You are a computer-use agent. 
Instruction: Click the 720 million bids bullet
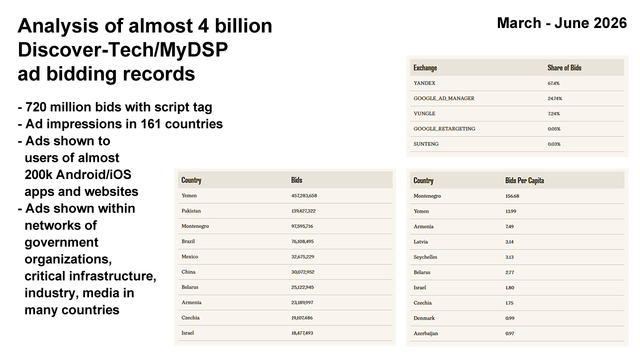(x=115, y=107)
